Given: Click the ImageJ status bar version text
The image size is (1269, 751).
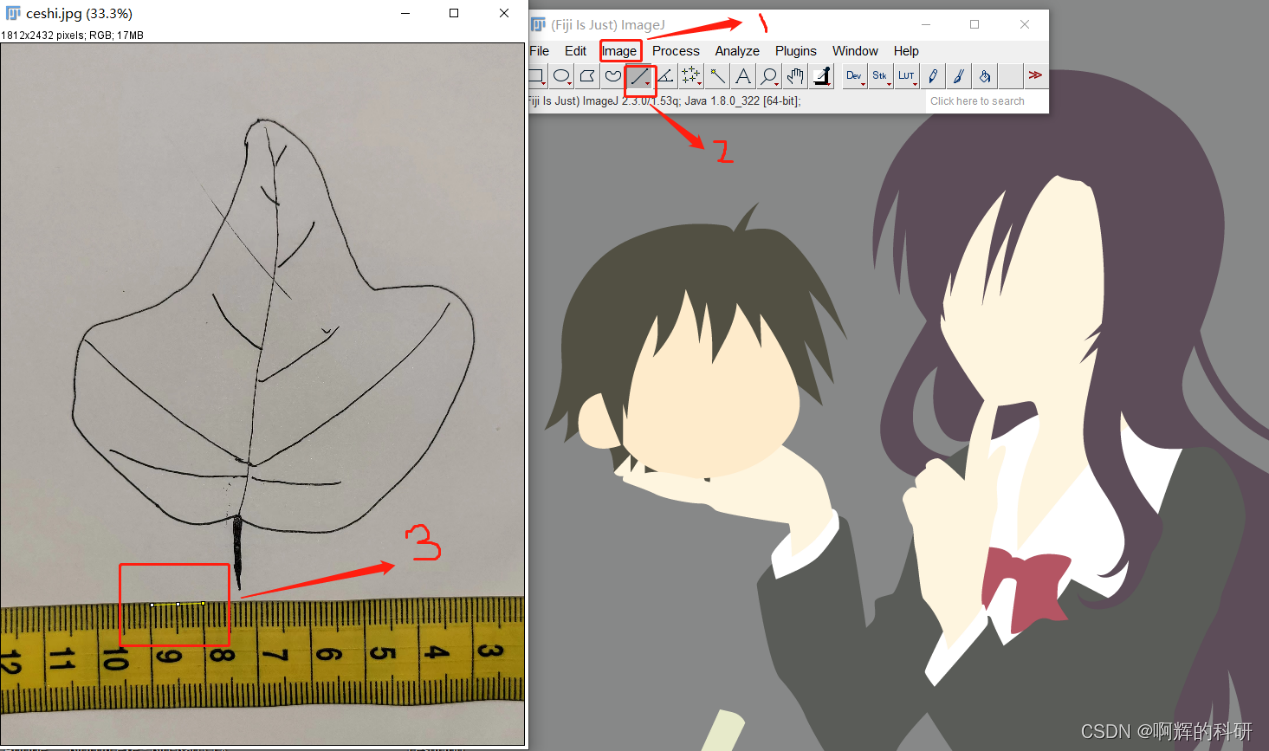Looking at the screenshot, I should pyautogui.click(x=663, y=101).
